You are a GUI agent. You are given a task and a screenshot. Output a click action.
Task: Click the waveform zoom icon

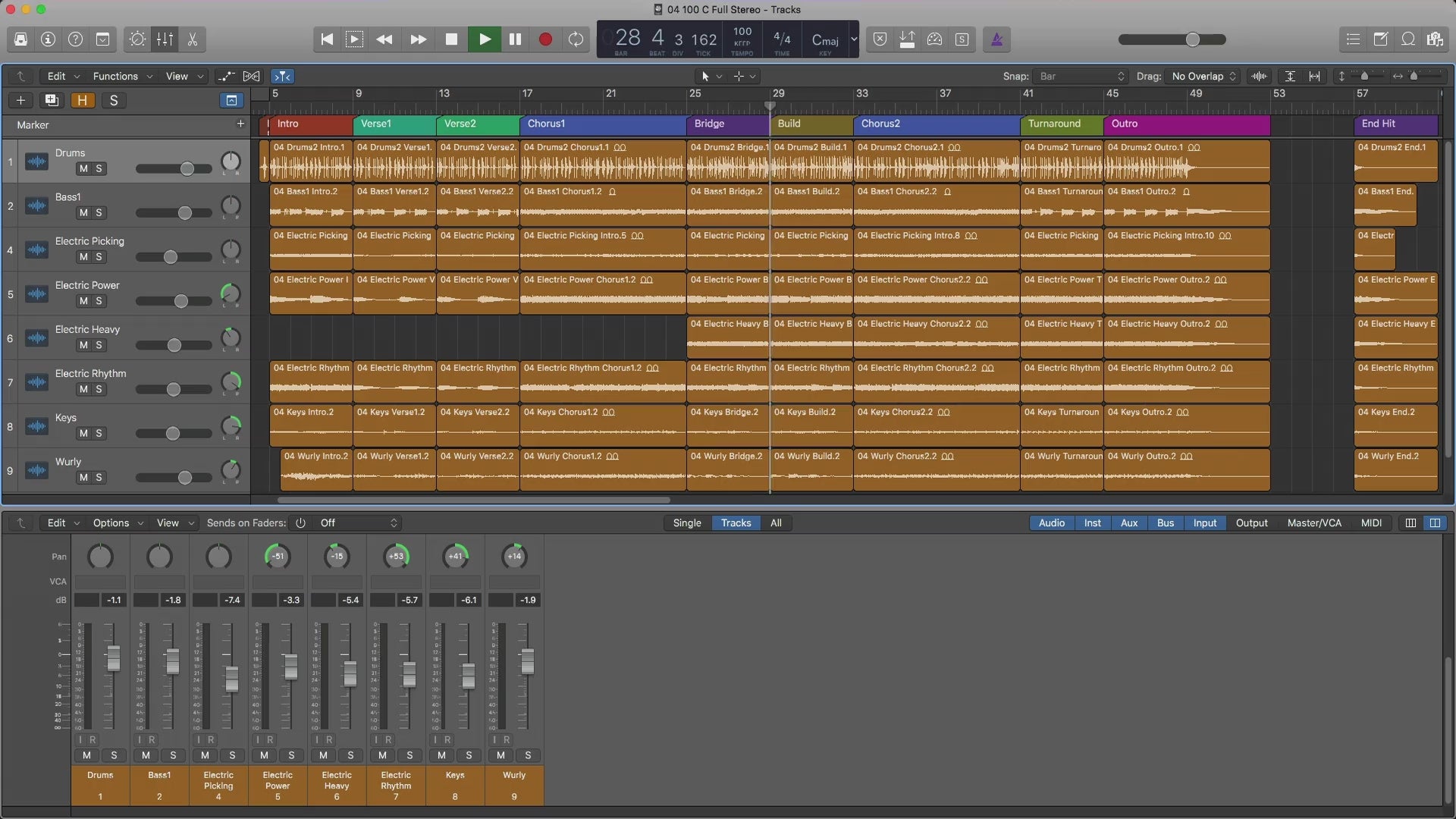1259,76
